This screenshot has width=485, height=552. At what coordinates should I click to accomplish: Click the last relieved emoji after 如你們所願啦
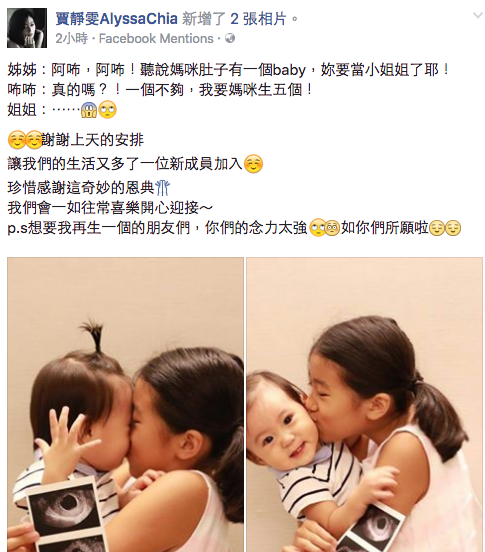(453, 228)
